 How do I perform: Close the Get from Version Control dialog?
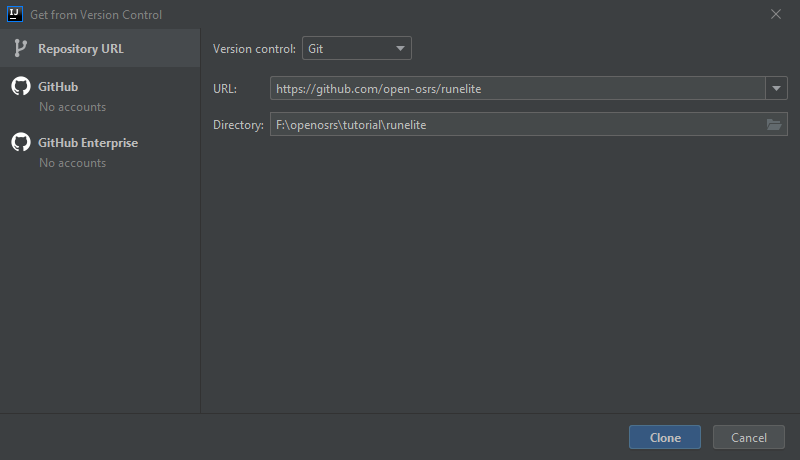coord(776,14)
